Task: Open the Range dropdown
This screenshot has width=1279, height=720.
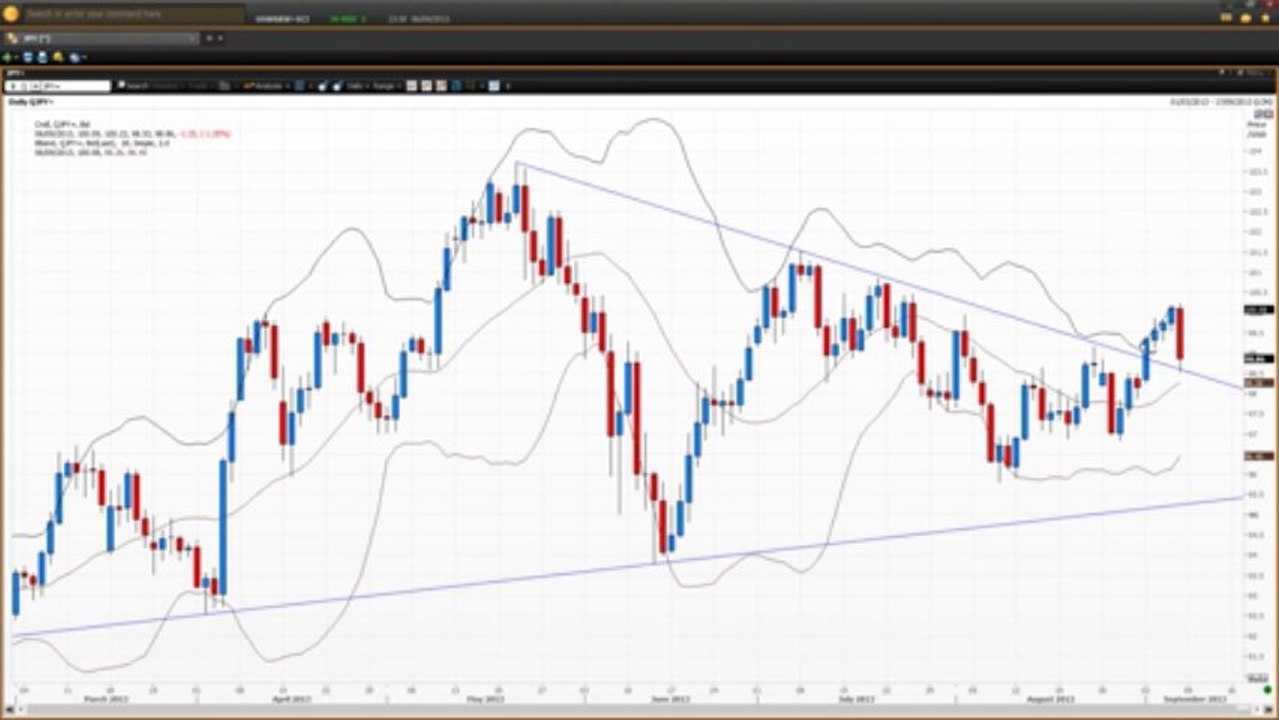Action: pos(386,86)
